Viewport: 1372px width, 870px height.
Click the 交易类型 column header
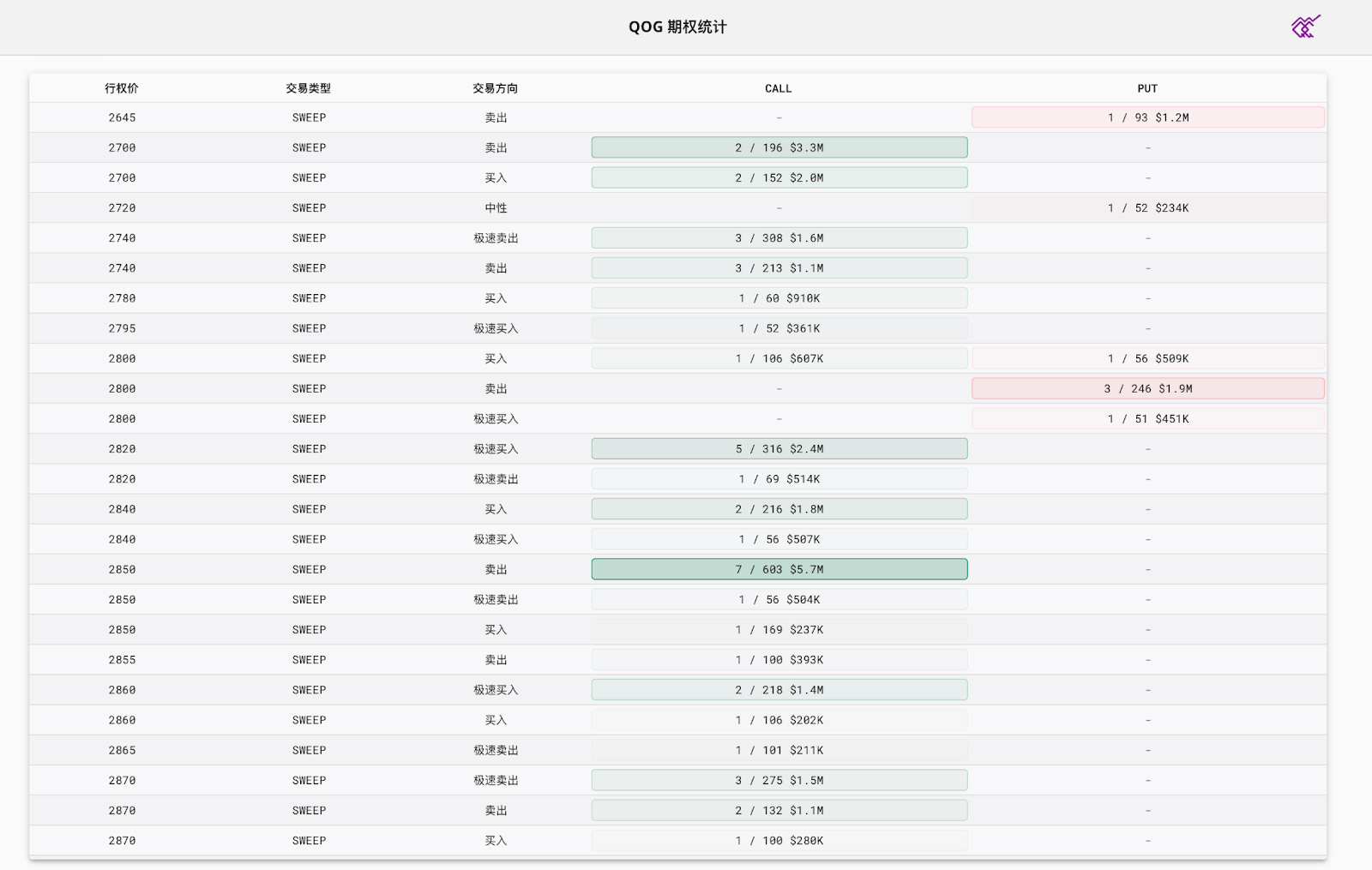[309, 88]
